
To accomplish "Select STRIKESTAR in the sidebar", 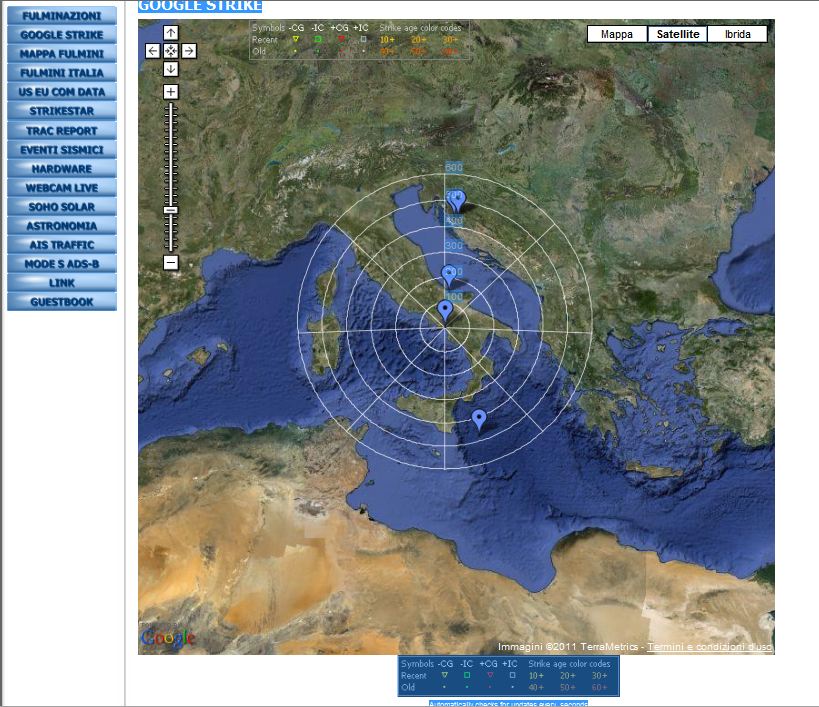I will (62, 111).
